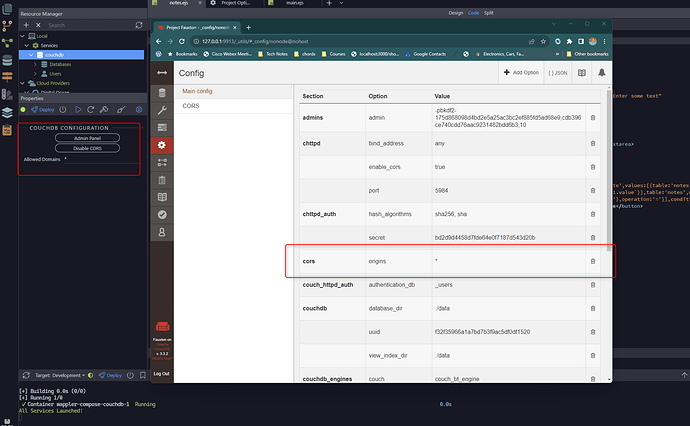Viewport: 690px width, 426px height.
Task: Collapse the couchdb tree node
Action: coord(31,55)
